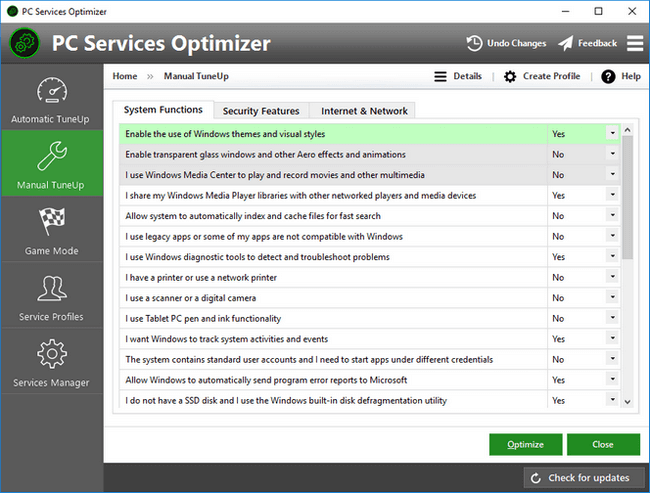Click Check for updates button
This screenshot has height=493, width=650.
(x=584, y=478)
